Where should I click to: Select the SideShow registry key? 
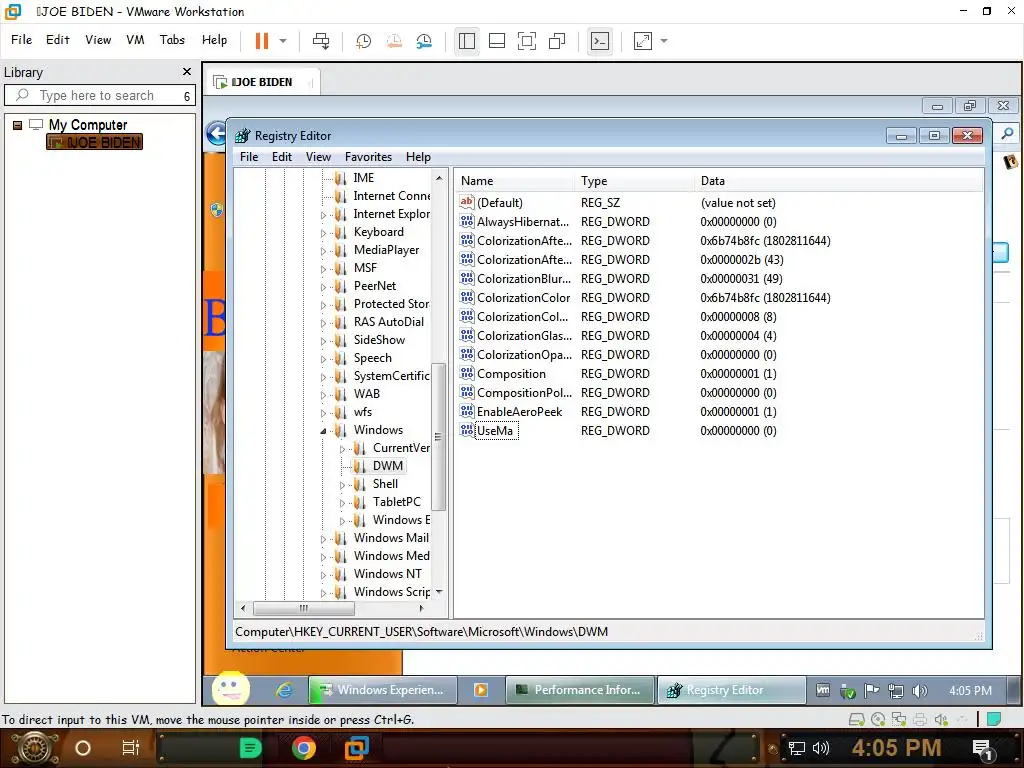tap(379, 340)
